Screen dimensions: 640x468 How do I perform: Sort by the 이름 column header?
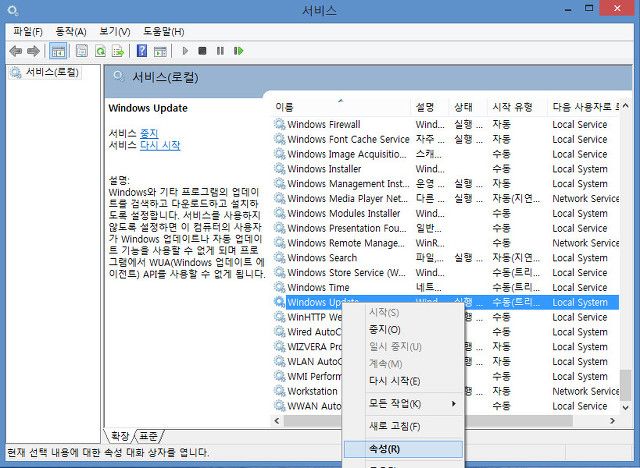(x=341, y=107)
